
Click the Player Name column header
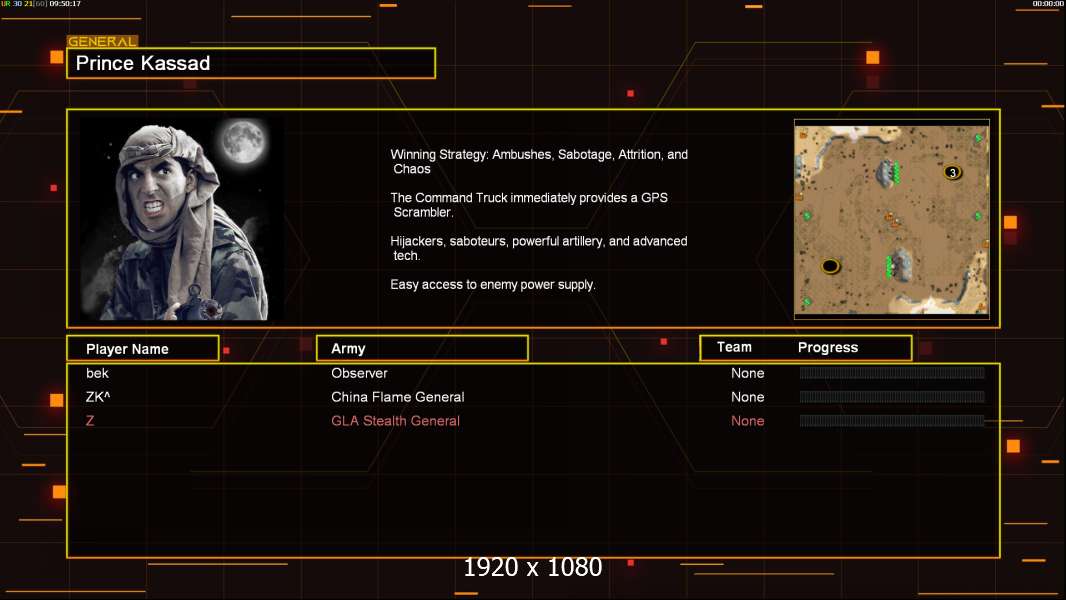tap(143, 349)
